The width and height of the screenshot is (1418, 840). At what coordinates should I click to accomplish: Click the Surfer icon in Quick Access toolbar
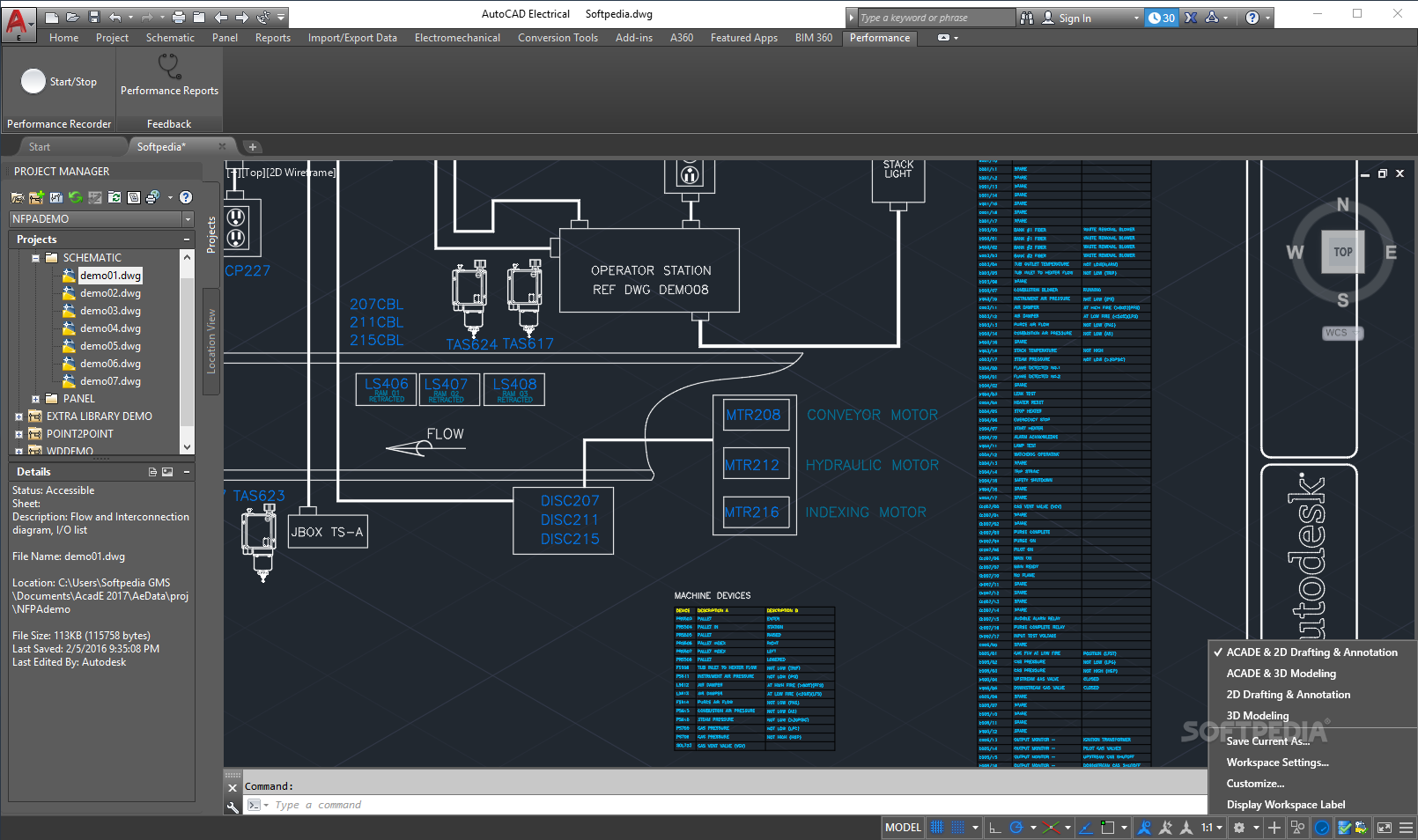(263, 17)
